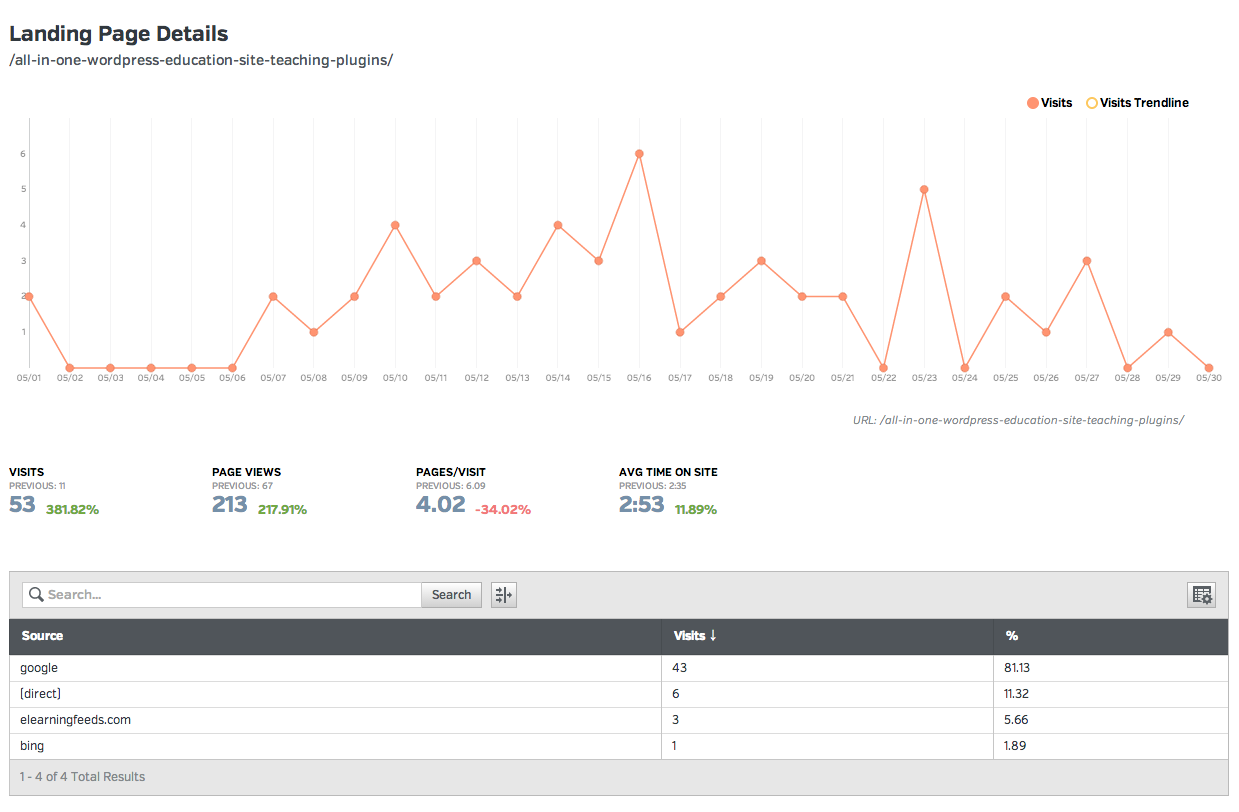The image size is (1239, 812).
Task: Toggle the Visits series in chart legend
Action: (x=1049, y=103)
